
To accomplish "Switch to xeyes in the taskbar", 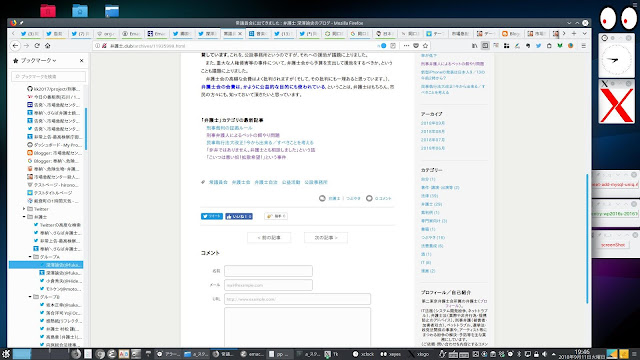I will click(391, 354).
